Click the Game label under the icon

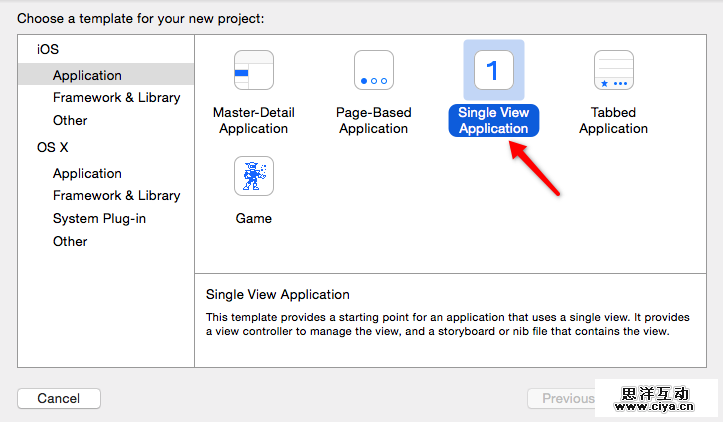coord(253,218)
